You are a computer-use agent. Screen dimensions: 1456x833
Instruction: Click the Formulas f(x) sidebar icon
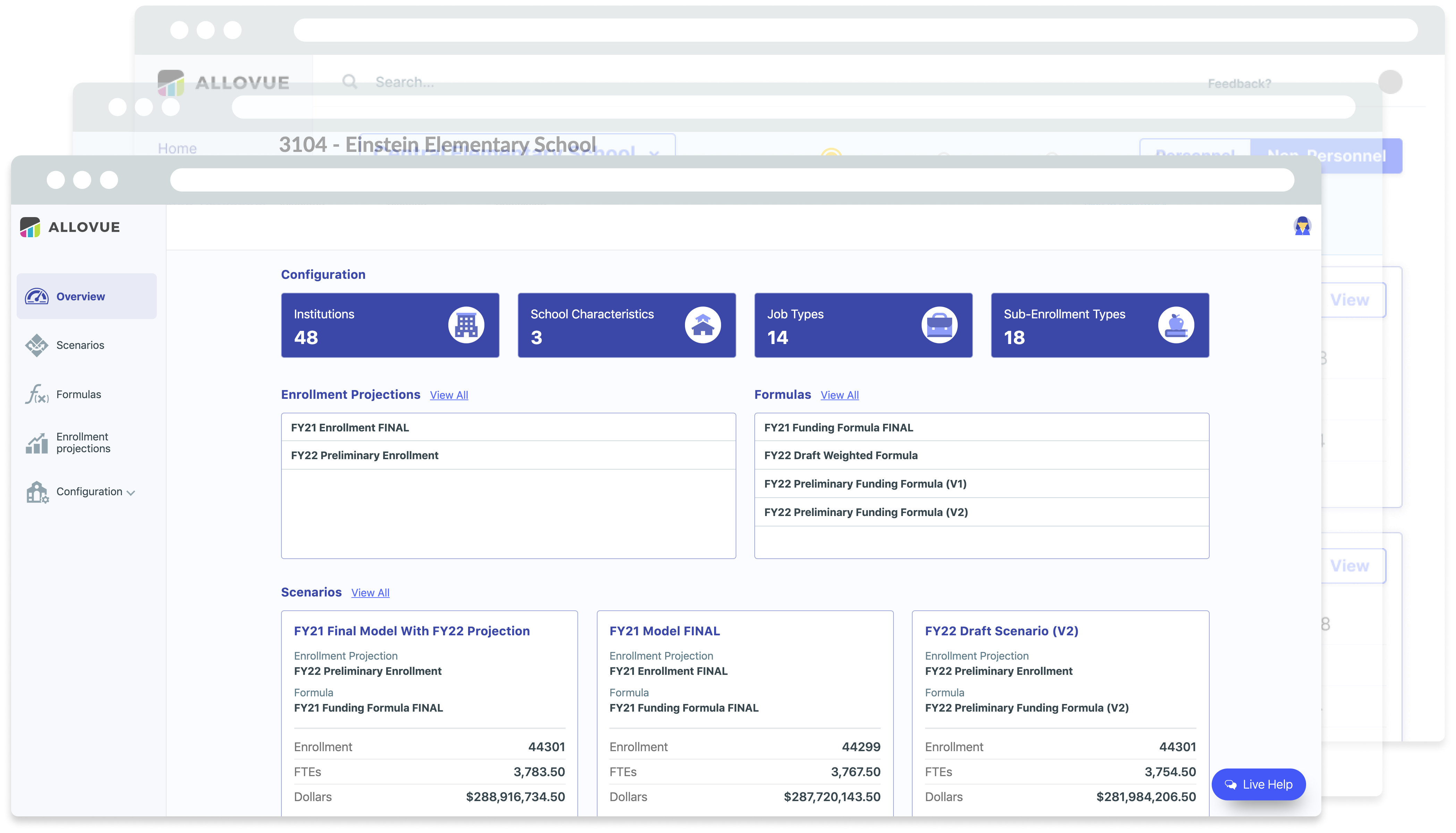click(37, 394)
